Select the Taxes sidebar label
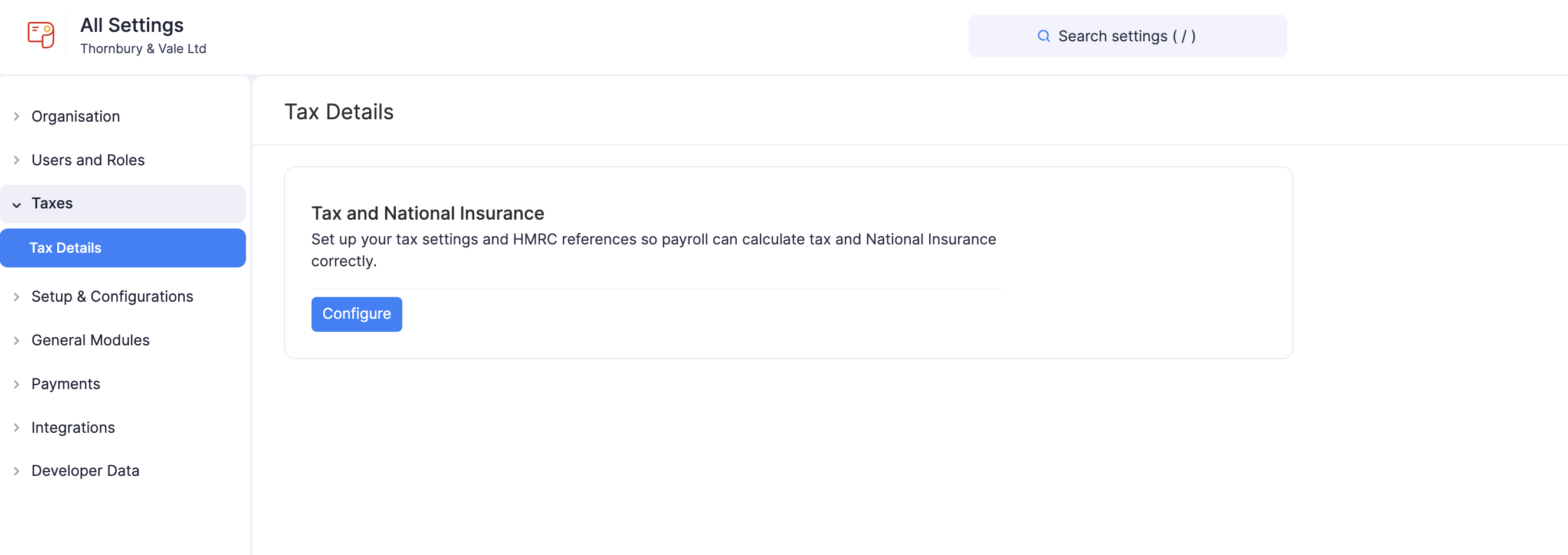This screenshot has width=1568, height=555. (x=52, y=204)
